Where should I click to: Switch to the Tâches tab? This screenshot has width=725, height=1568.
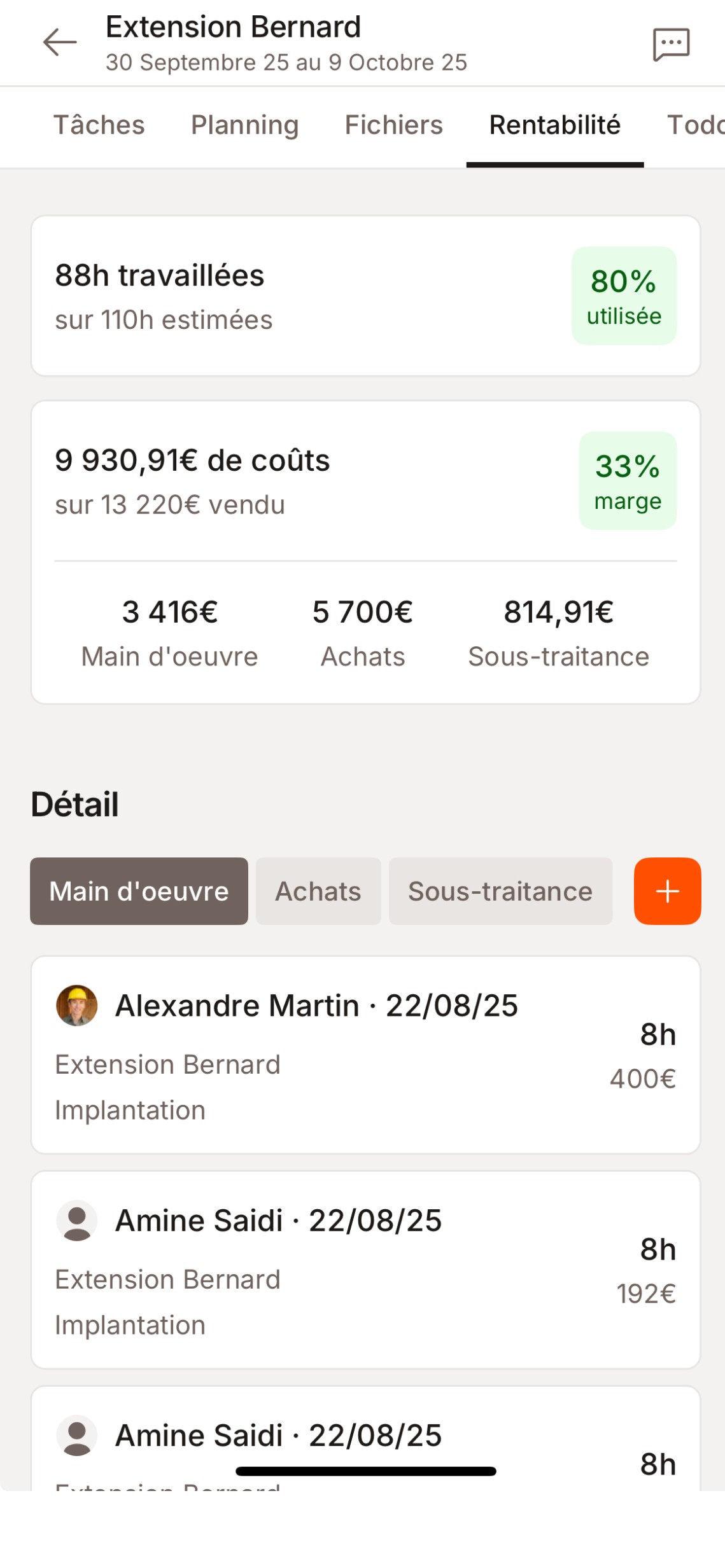tap(99, 125)
